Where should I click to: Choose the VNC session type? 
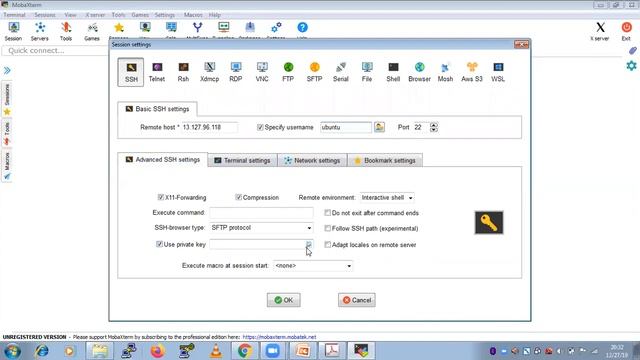tap(262, 72)
